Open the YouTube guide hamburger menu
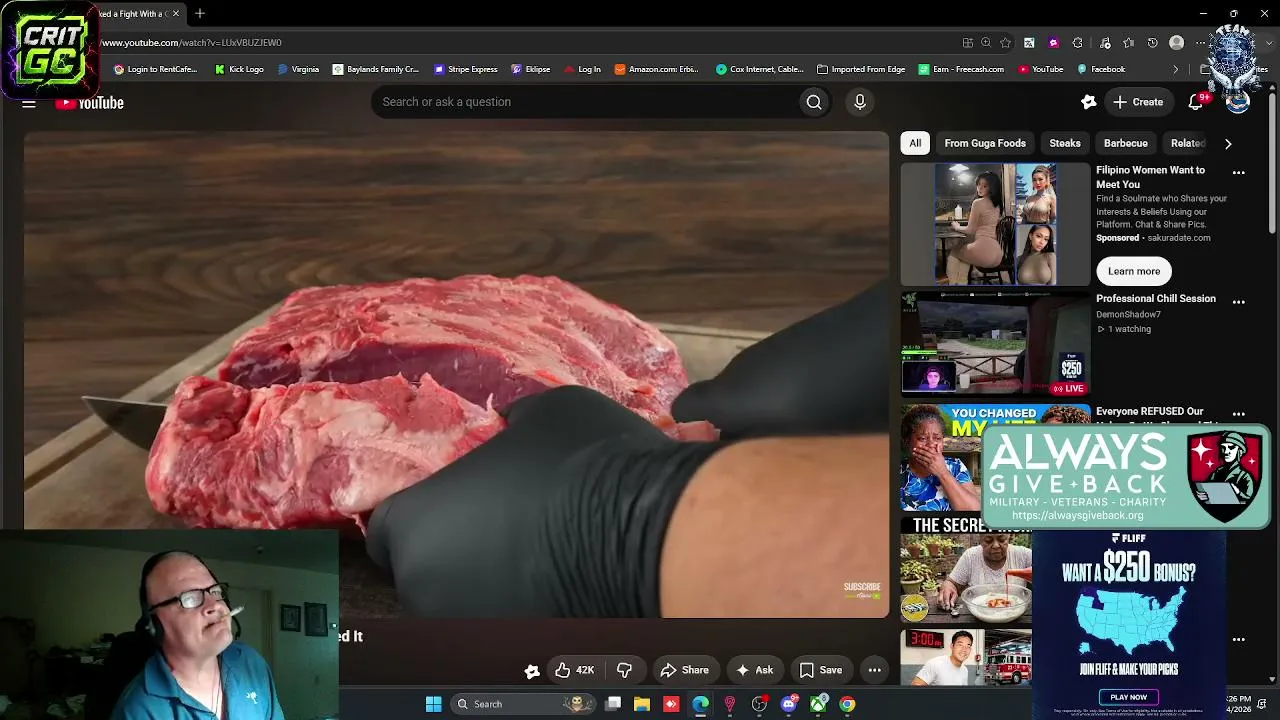The width and height of the screenshot is (1280, 720). tap(29, 102)
